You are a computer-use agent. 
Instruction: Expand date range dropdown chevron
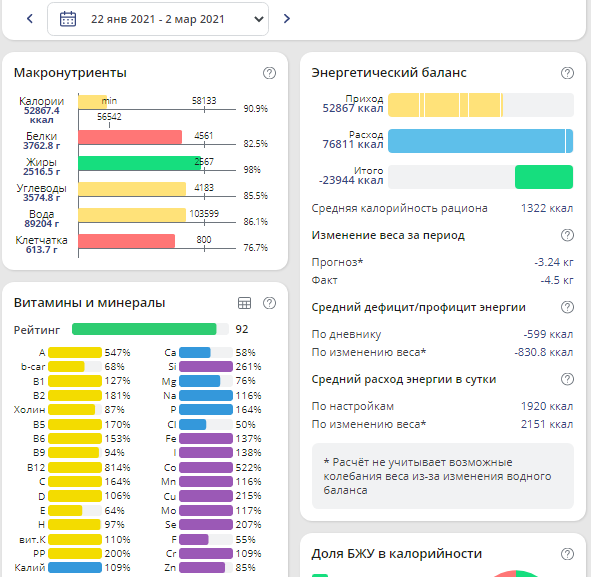click(x=259, y=19)
